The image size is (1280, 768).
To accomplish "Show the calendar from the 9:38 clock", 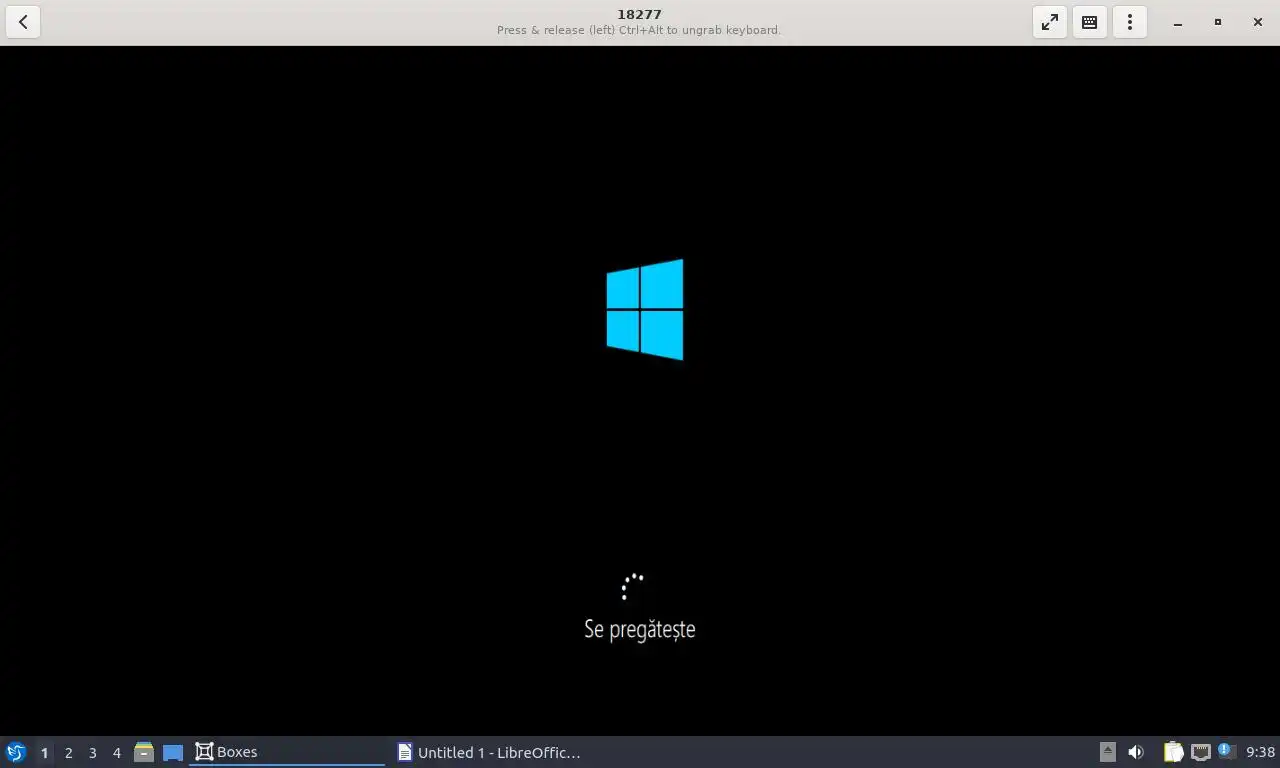I will (1261, 752).
